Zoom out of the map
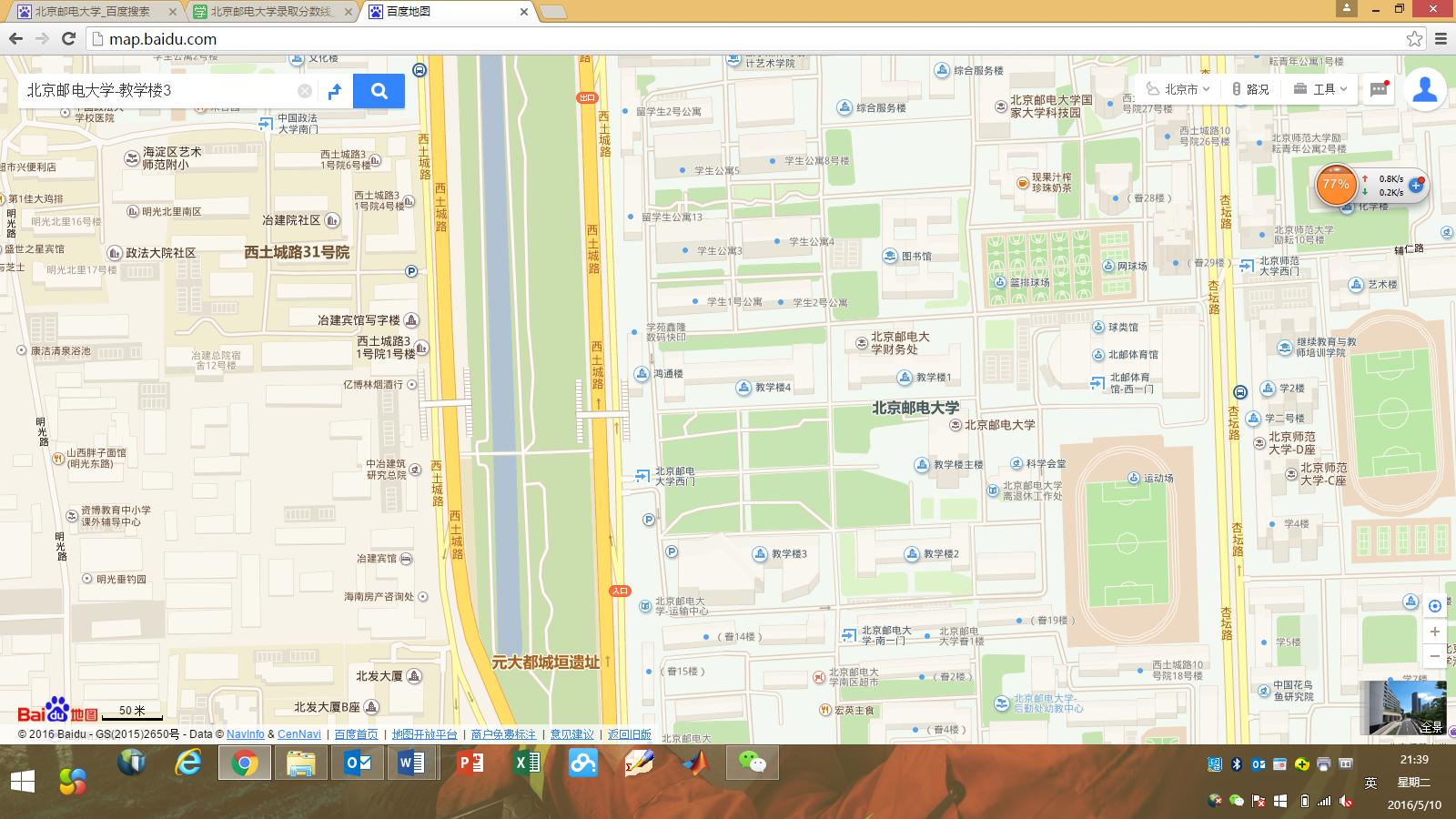The width and height of the screenshot is (1456, 819). coord(1435,656)
